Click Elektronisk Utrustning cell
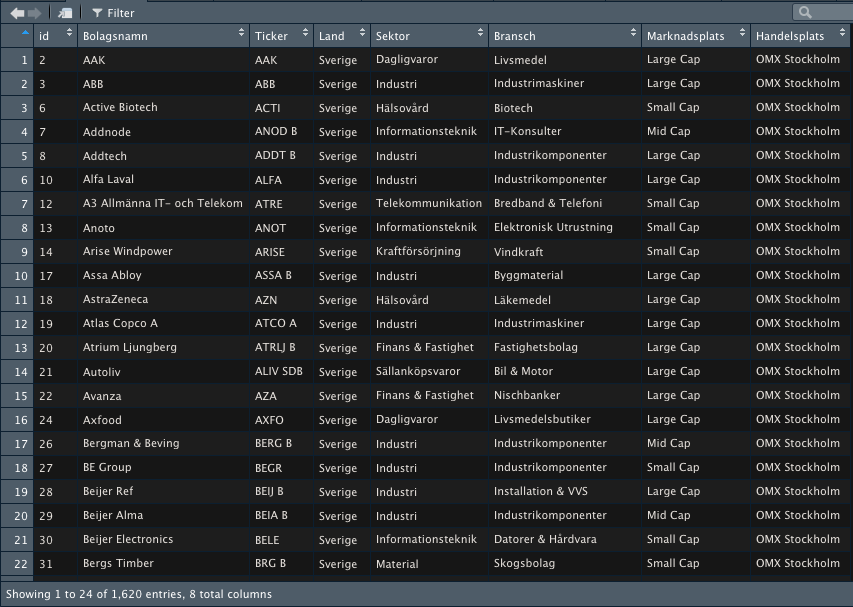853x607 pixels. (565, 227)
